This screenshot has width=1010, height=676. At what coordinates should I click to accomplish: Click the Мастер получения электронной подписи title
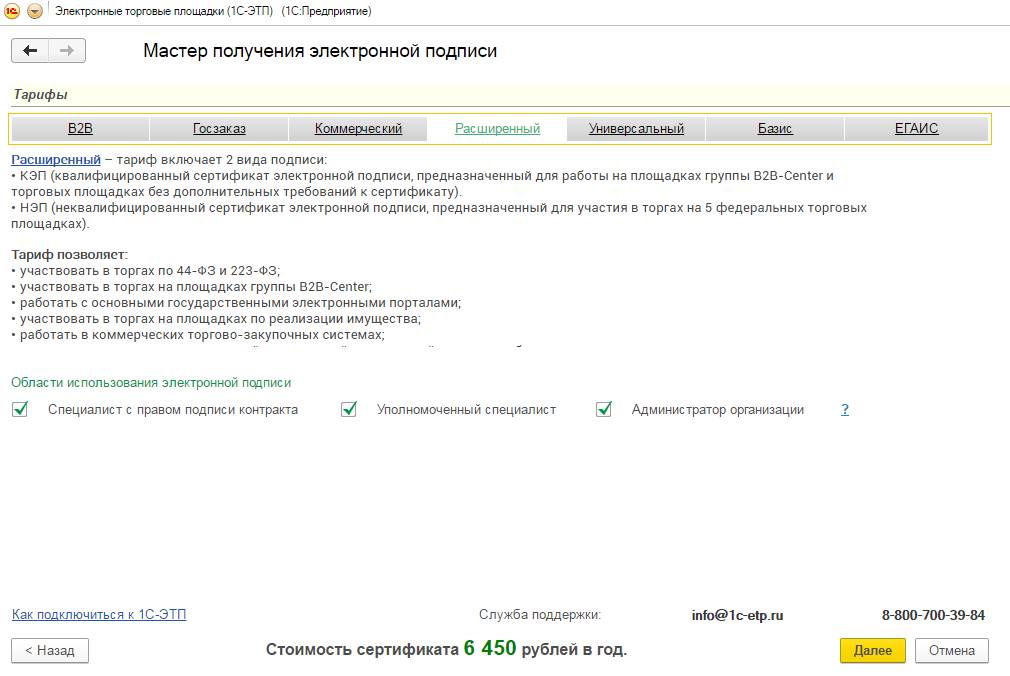pyautogui.click(x=320, y=50)
